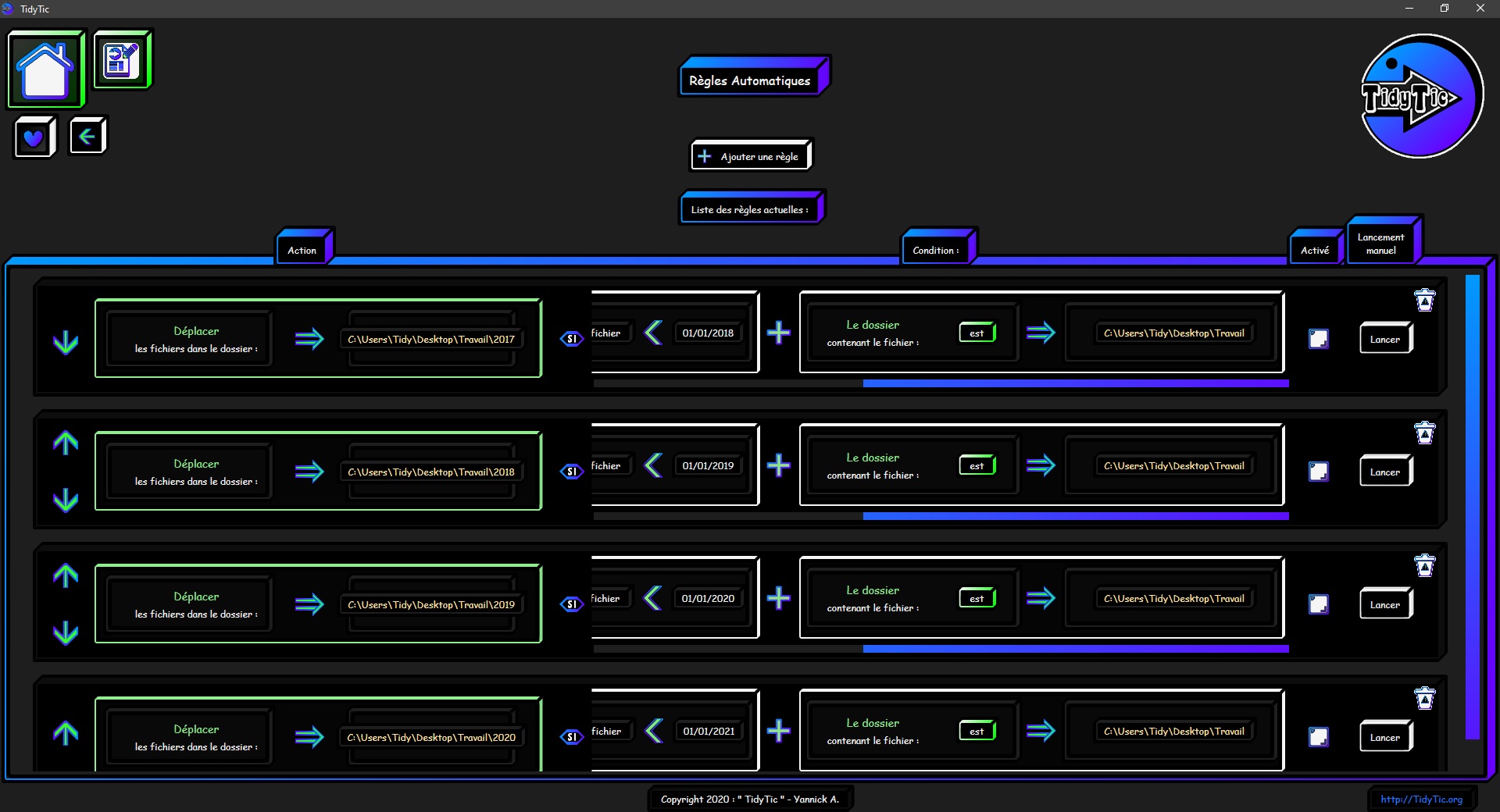
Task: Click the SI condition badge in Travail\2019 row
Action: [x=572, y=604]
